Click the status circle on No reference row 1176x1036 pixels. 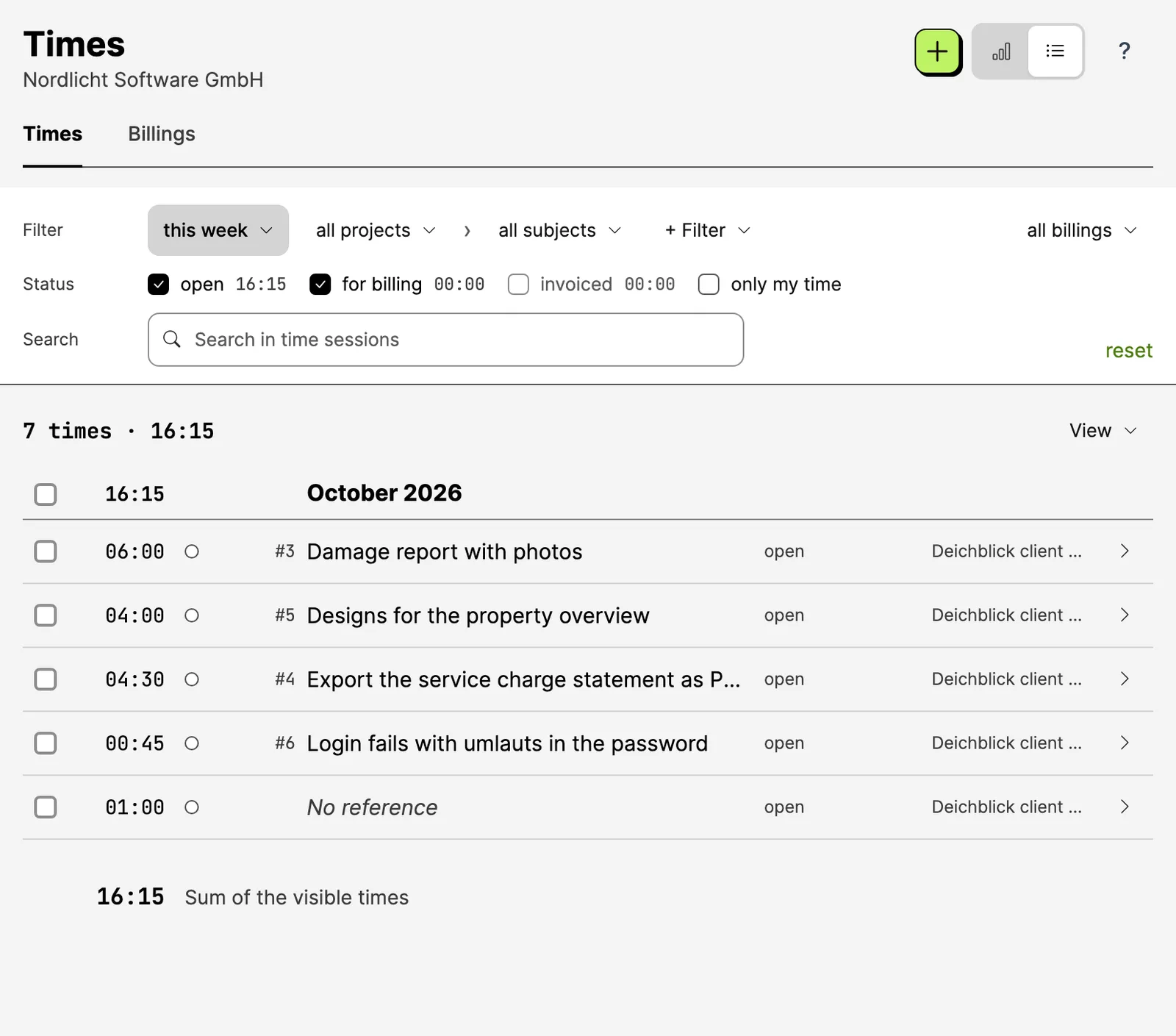click(x=192, y=807)
